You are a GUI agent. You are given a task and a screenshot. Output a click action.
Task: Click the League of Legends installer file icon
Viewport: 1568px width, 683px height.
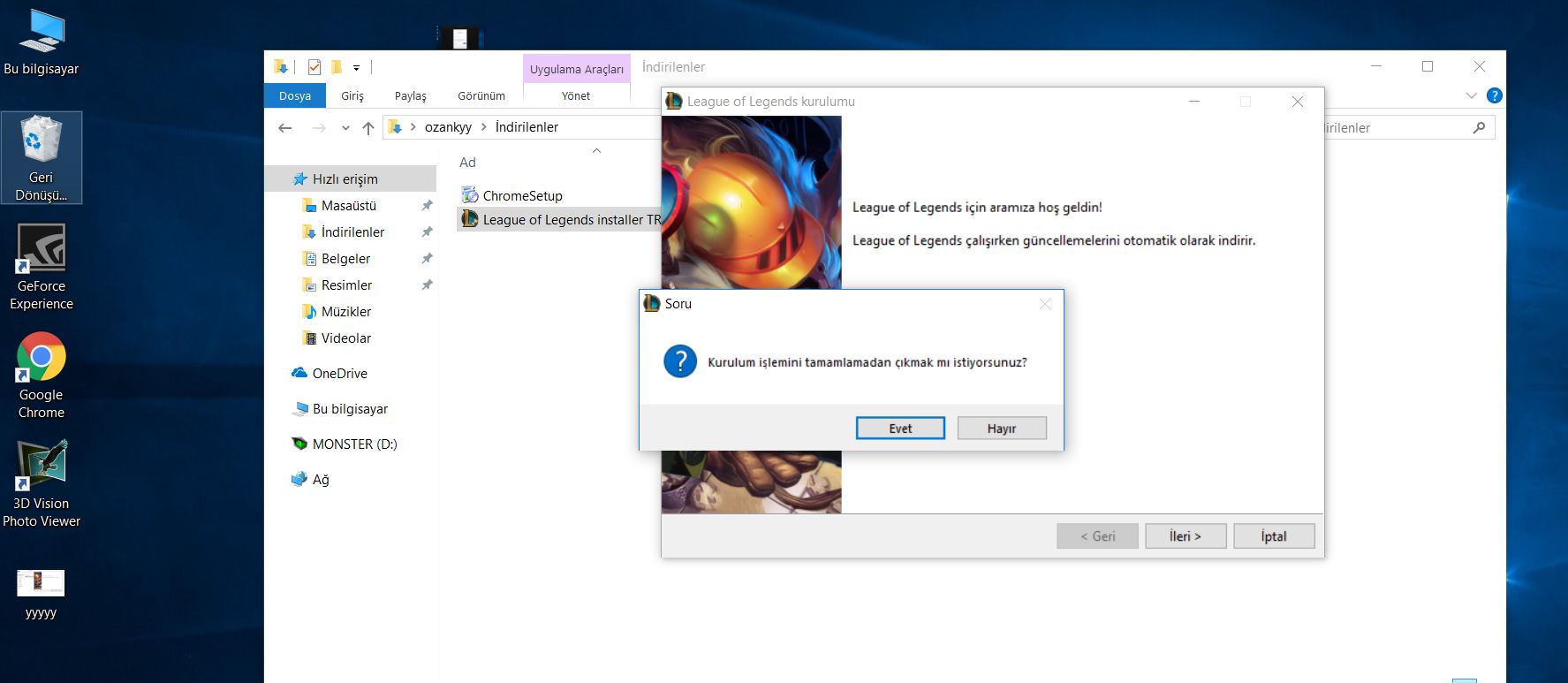(x=470, y=219)
